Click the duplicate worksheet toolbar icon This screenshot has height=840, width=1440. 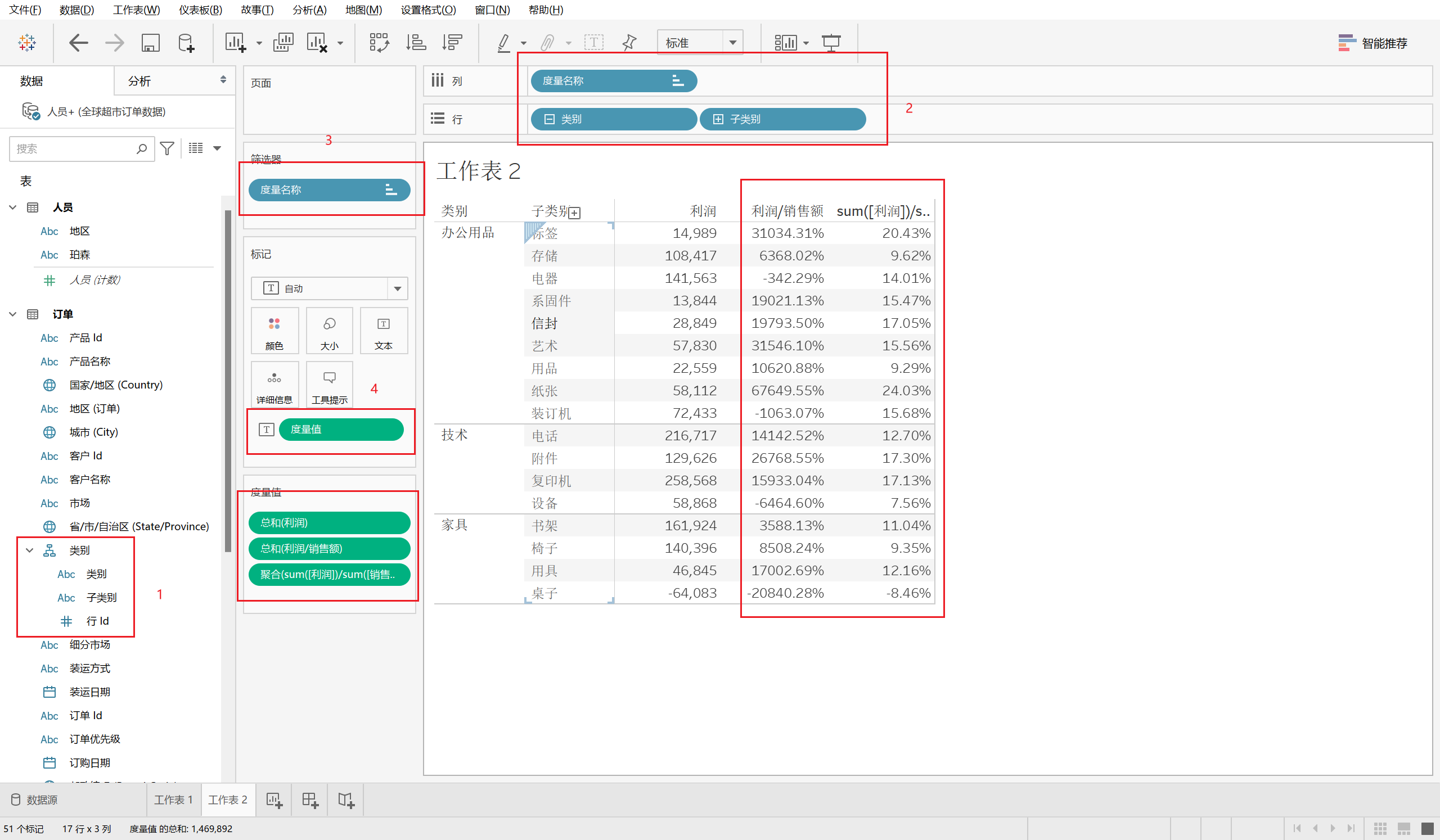[283, 43]
